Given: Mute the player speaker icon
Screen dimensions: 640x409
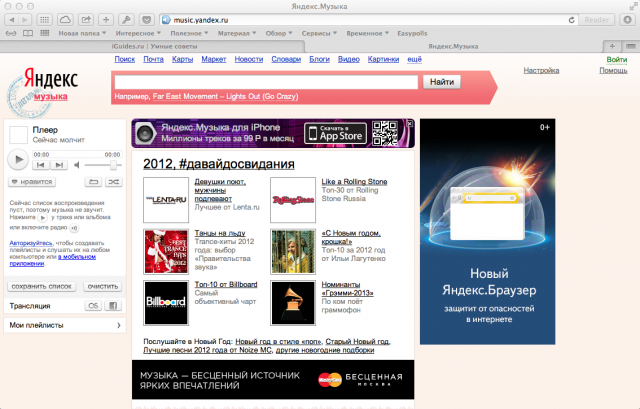Looking at the screenshot, I should pos(77,165).
